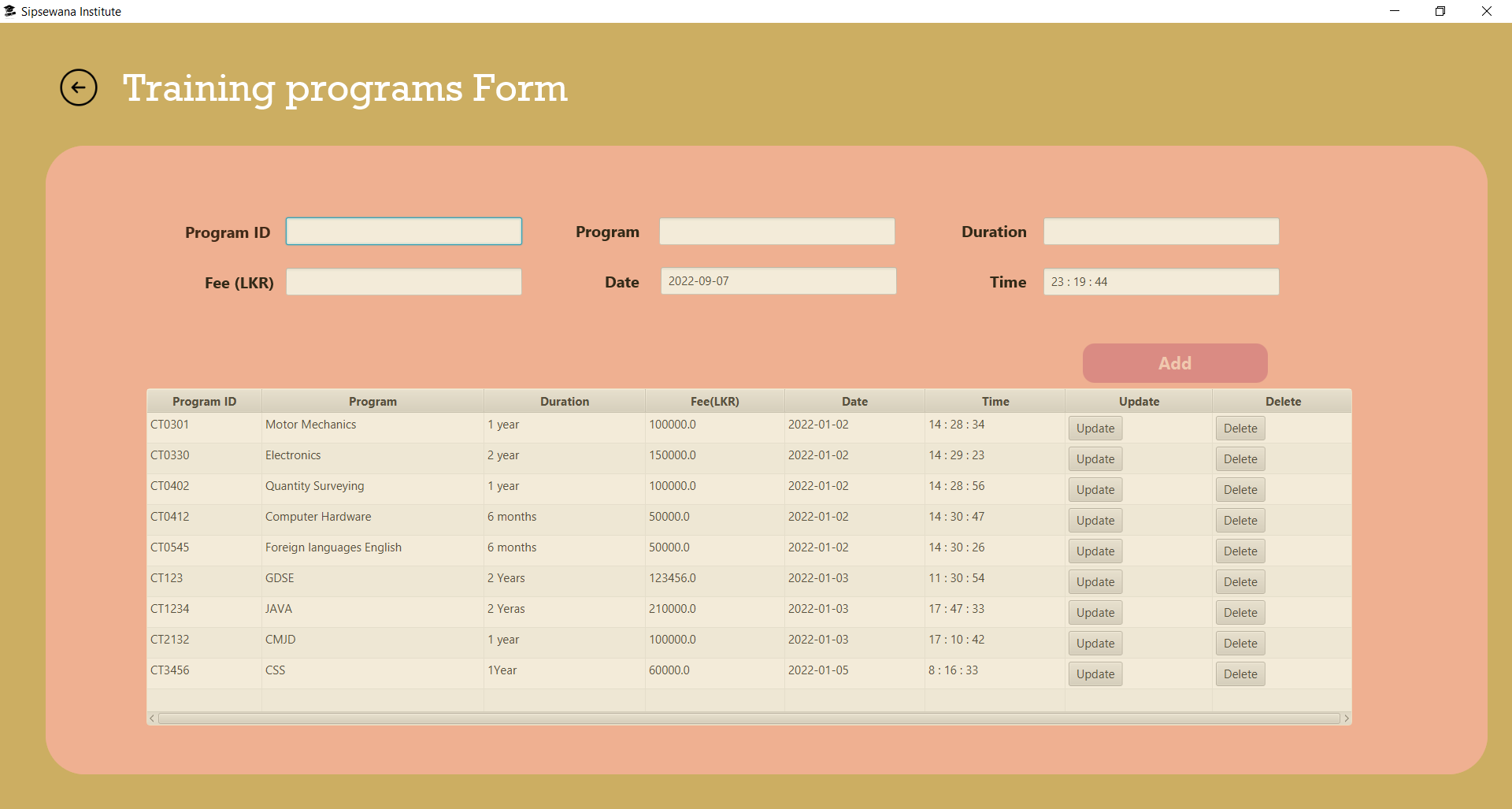Update the CMJD program row
Screen dimensions: 1512x809
tap(1095, 644)
